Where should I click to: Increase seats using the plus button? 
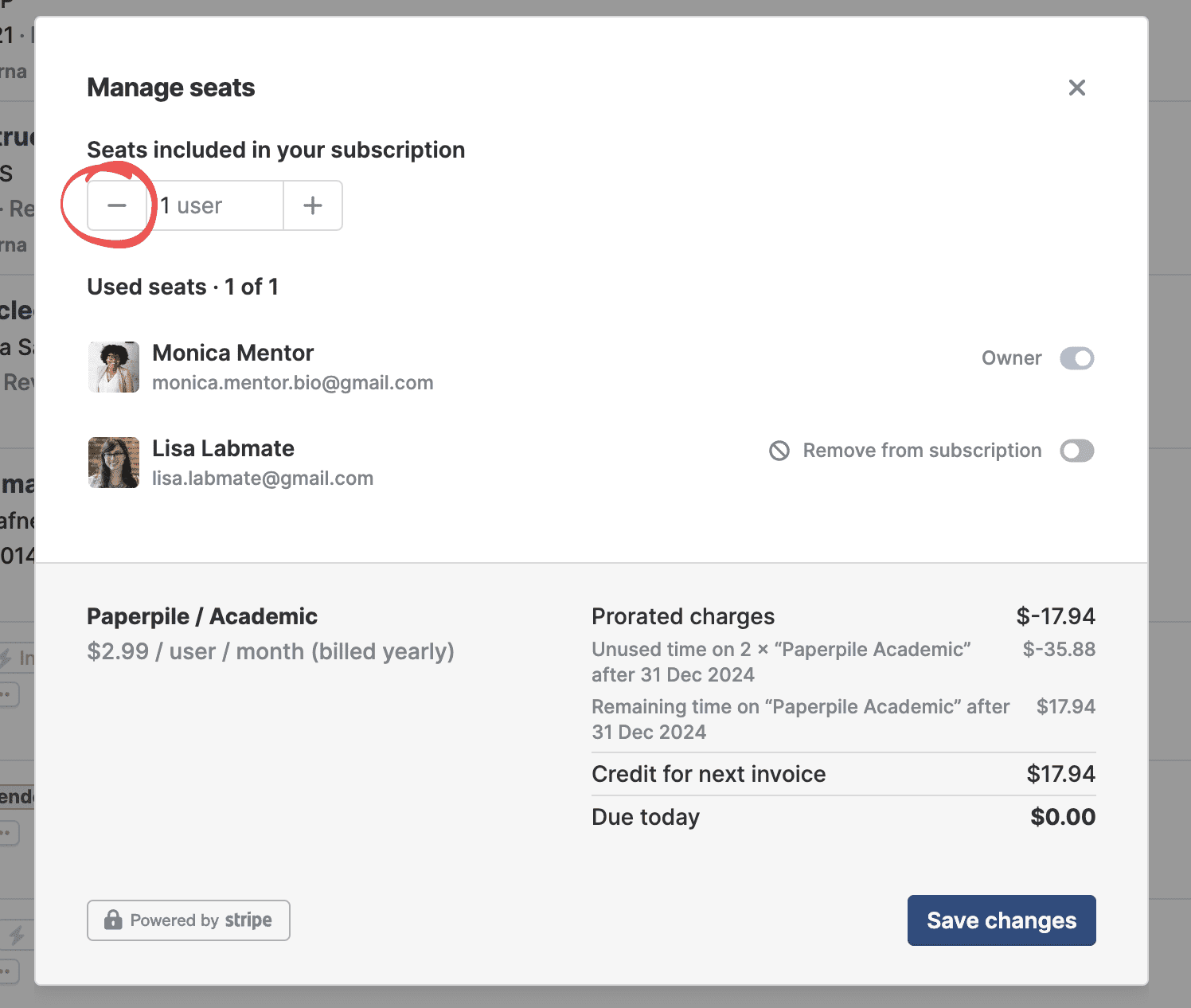point(313,205)
